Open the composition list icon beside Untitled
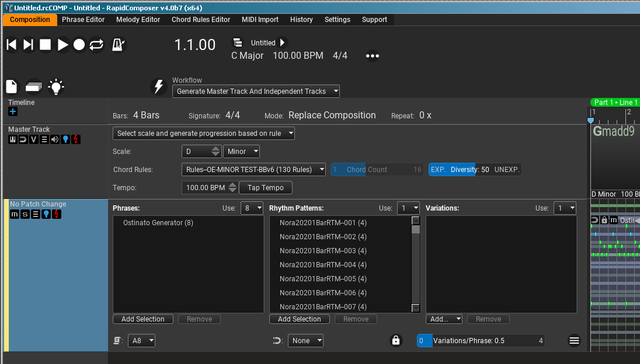 [238, 42]
